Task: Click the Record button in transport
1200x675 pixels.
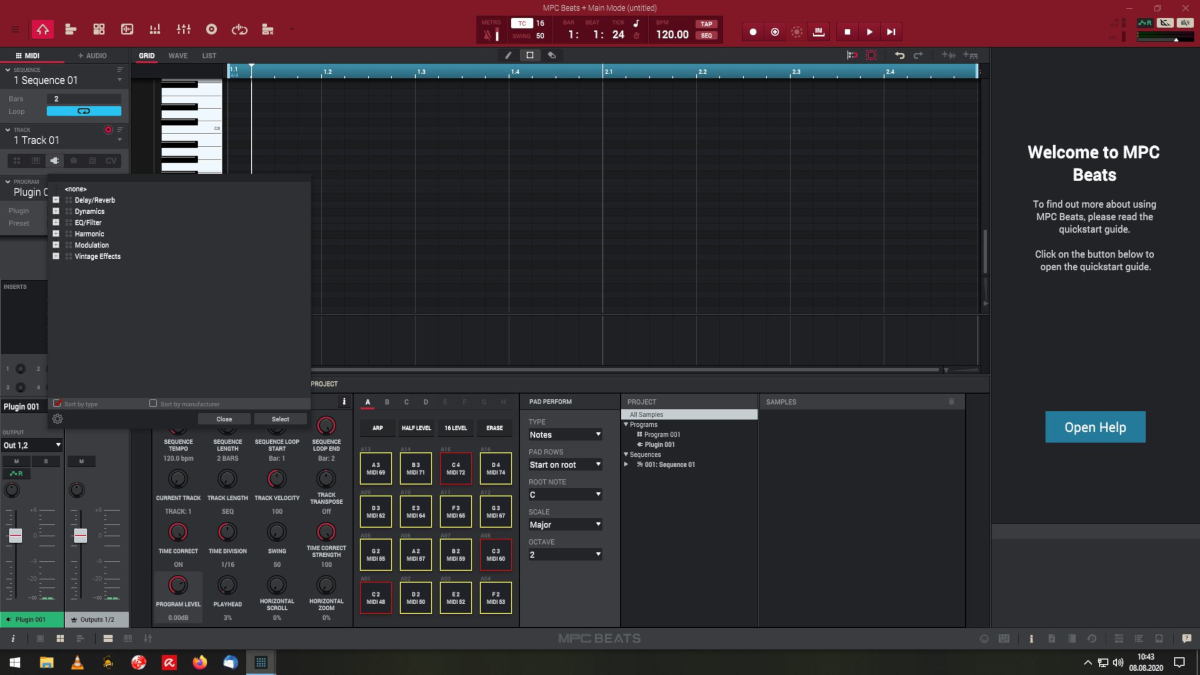Action: [x=753, y=32]
